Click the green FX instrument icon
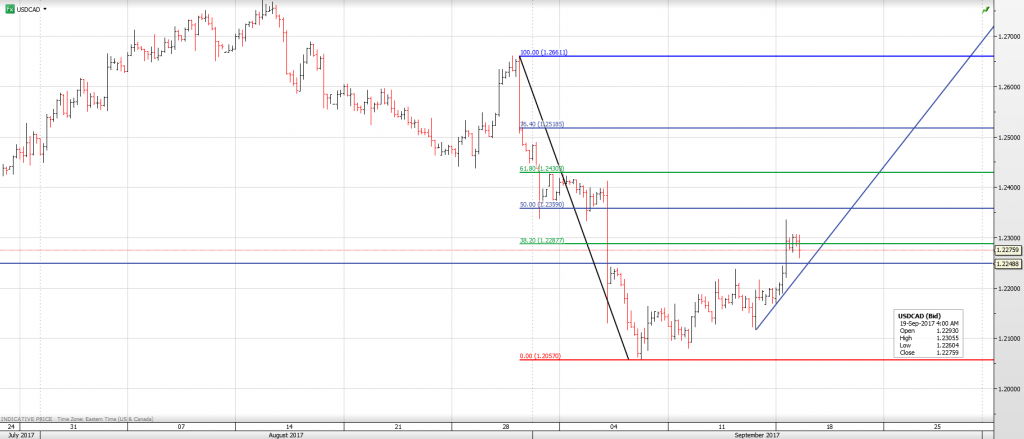The width and height of the screenshot is (1024, 439). tap(9, 8)
